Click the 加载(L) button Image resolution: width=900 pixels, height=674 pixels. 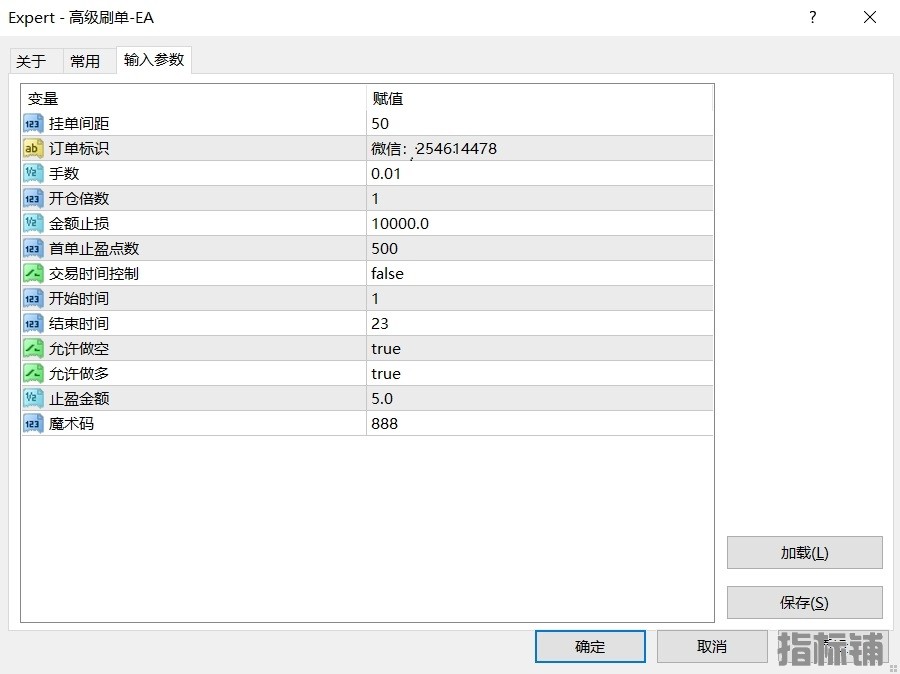[805, 552]
